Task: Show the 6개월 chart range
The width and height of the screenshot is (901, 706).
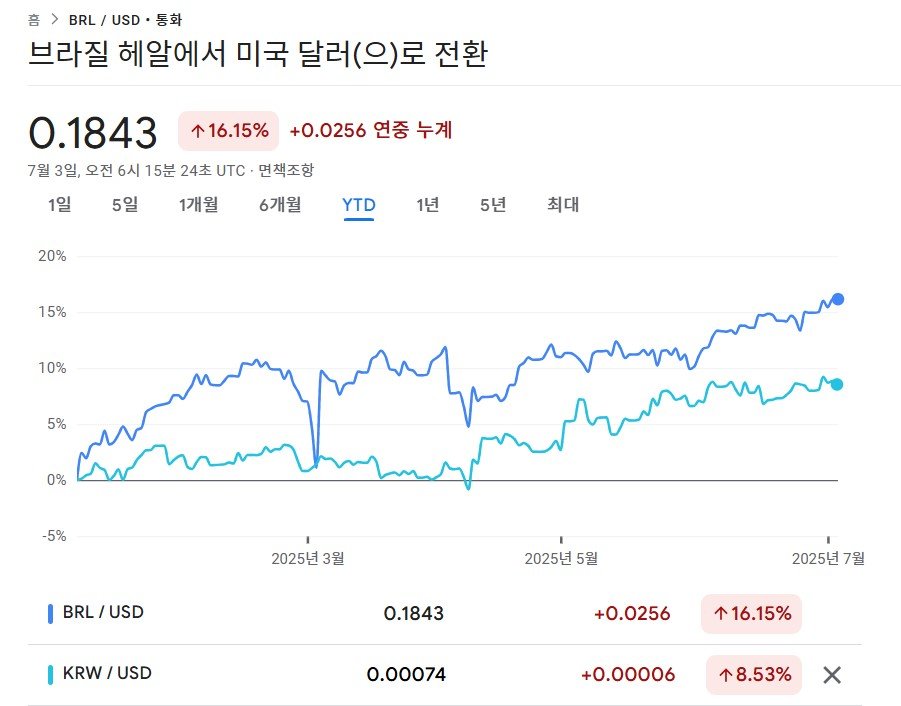Action: [x=280, y=205]
